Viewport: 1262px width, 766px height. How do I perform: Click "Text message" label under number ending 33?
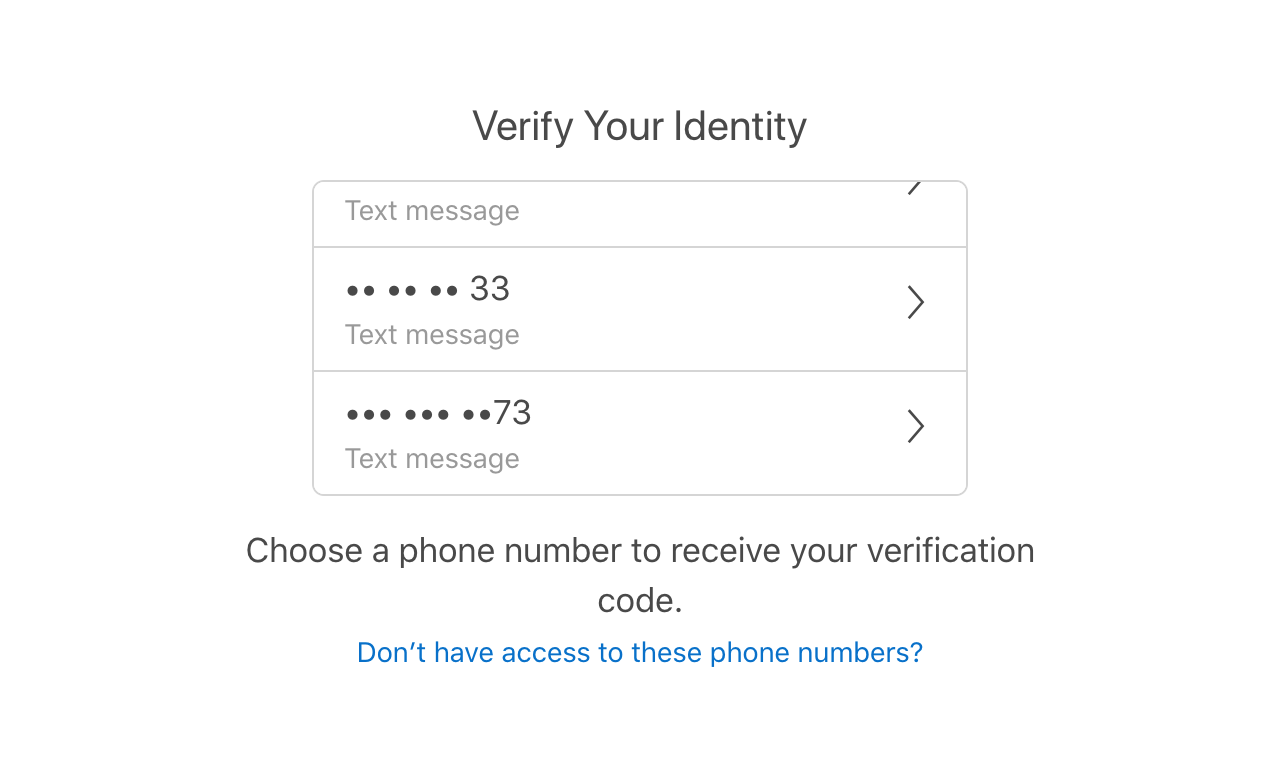[432, 335]
